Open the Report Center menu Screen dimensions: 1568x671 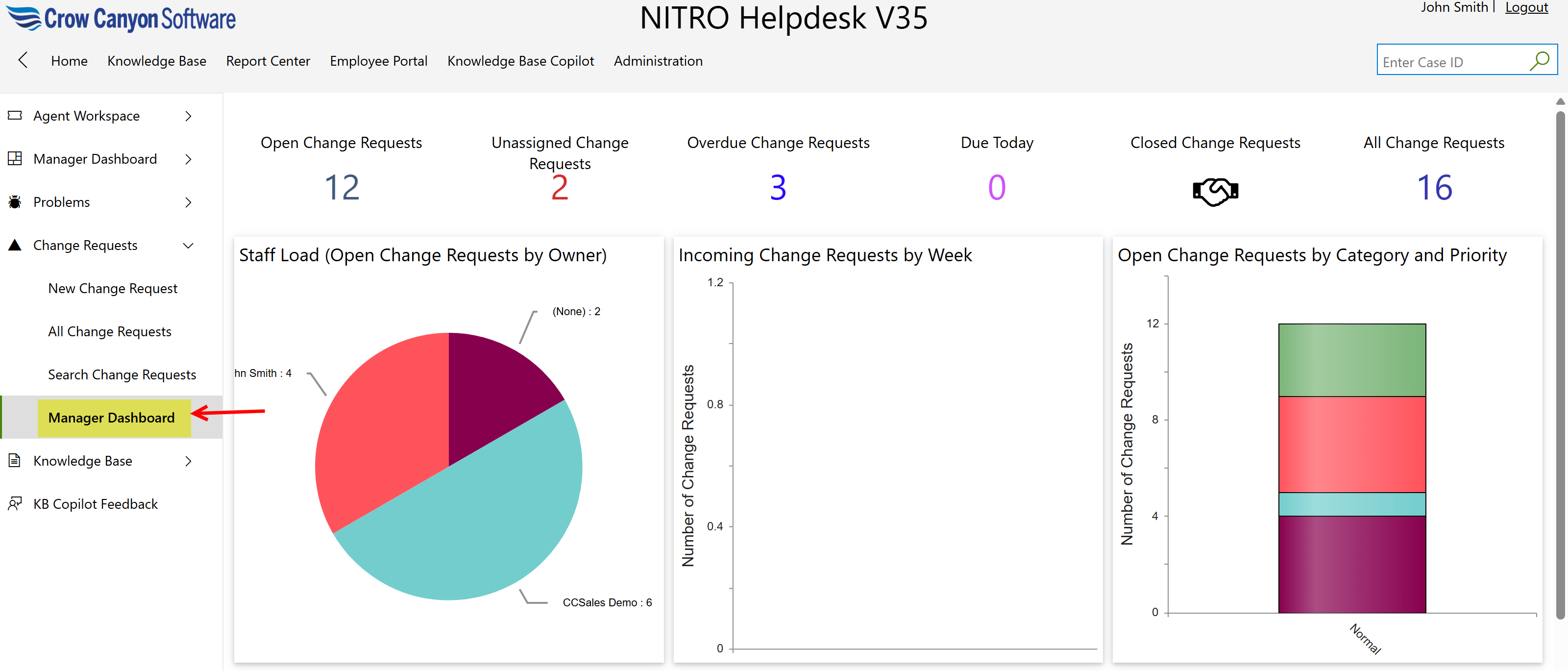(x=268, y=61)
